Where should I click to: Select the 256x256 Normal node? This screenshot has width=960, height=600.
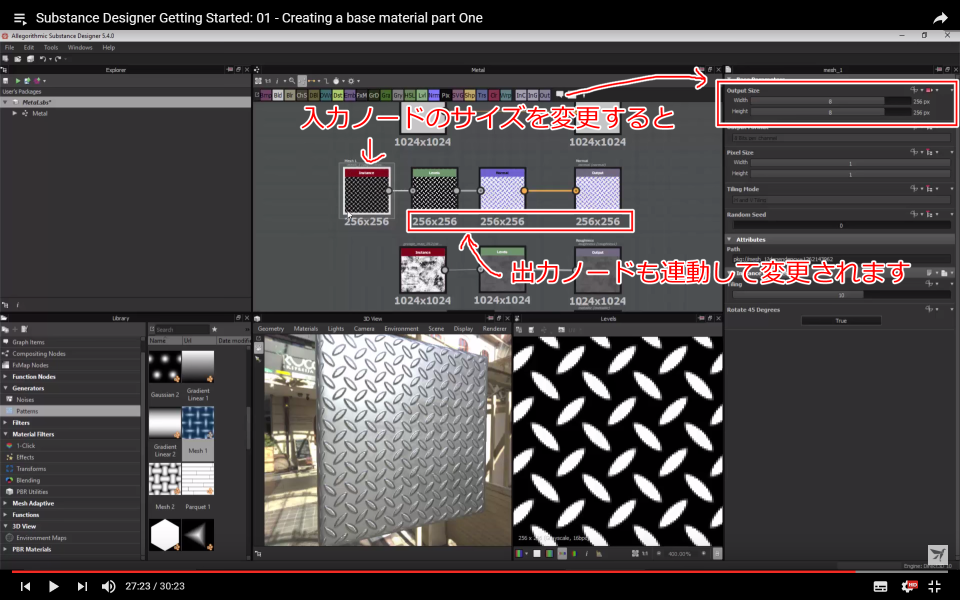pos(502,190)
